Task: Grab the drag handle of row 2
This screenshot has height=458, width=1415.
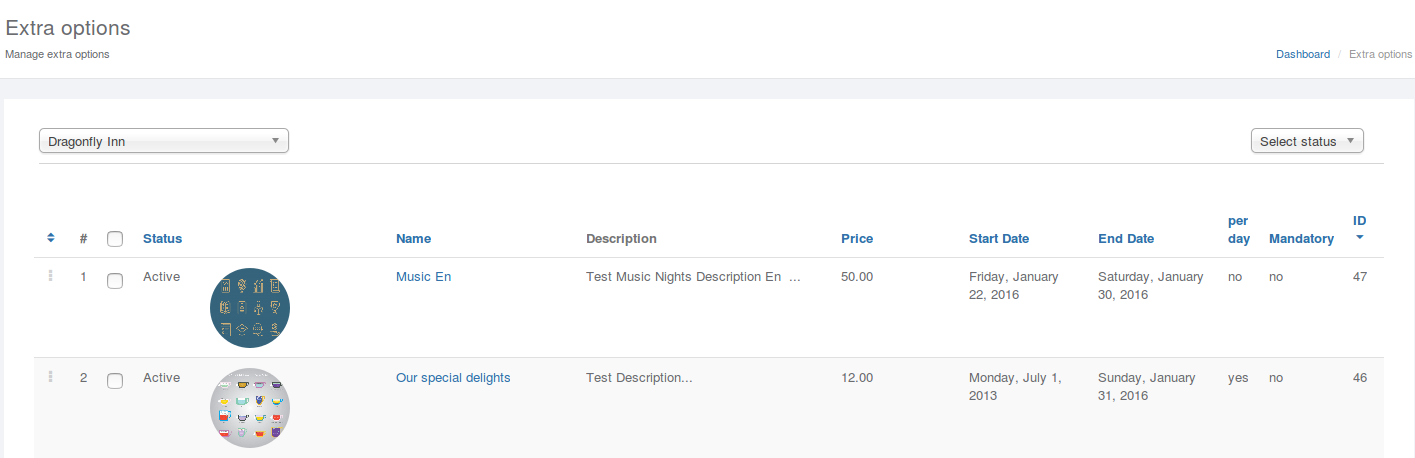Action: [50, 377]
